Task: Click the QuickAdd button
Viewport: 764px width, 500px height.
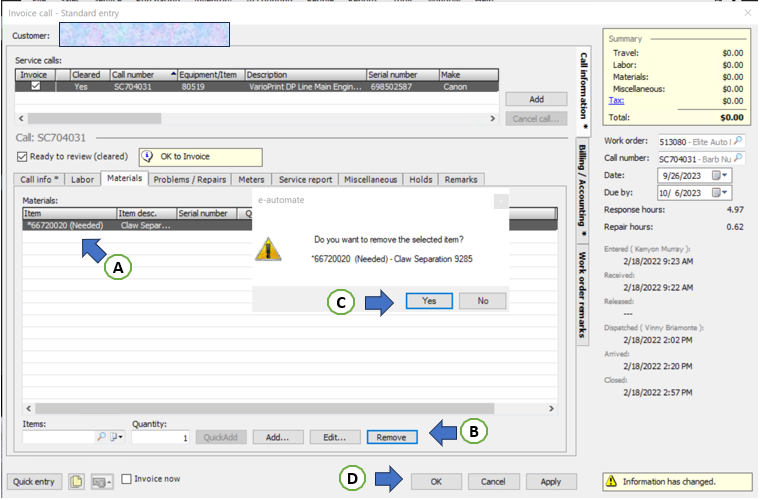Action: click(x=221, y=437)
